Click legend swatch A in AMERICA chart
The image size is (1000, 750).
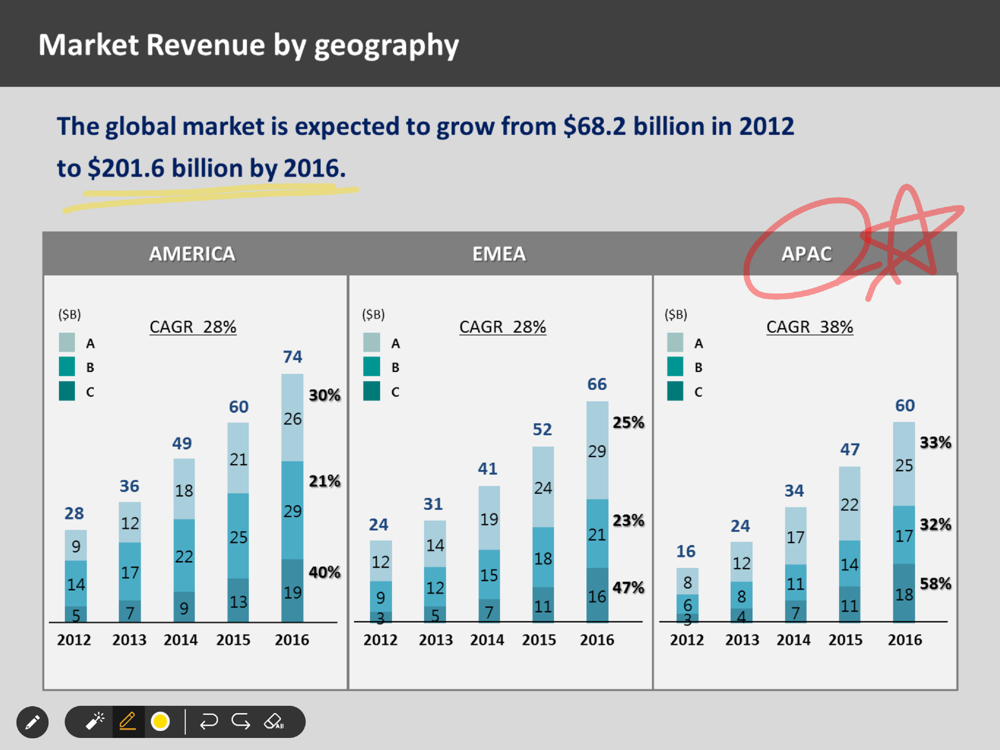tap(67, 342)
